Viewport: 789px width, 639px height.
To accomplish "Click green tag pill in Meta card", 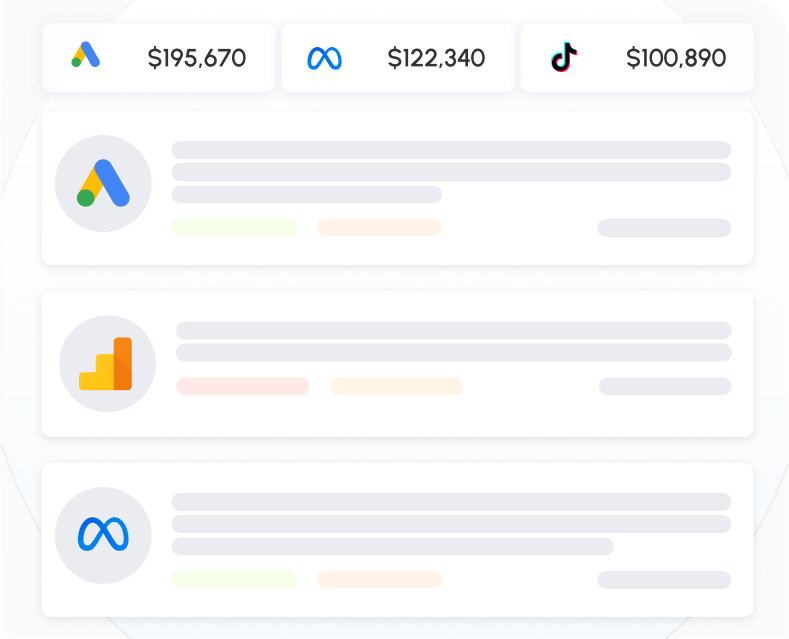I will (234, 580).
